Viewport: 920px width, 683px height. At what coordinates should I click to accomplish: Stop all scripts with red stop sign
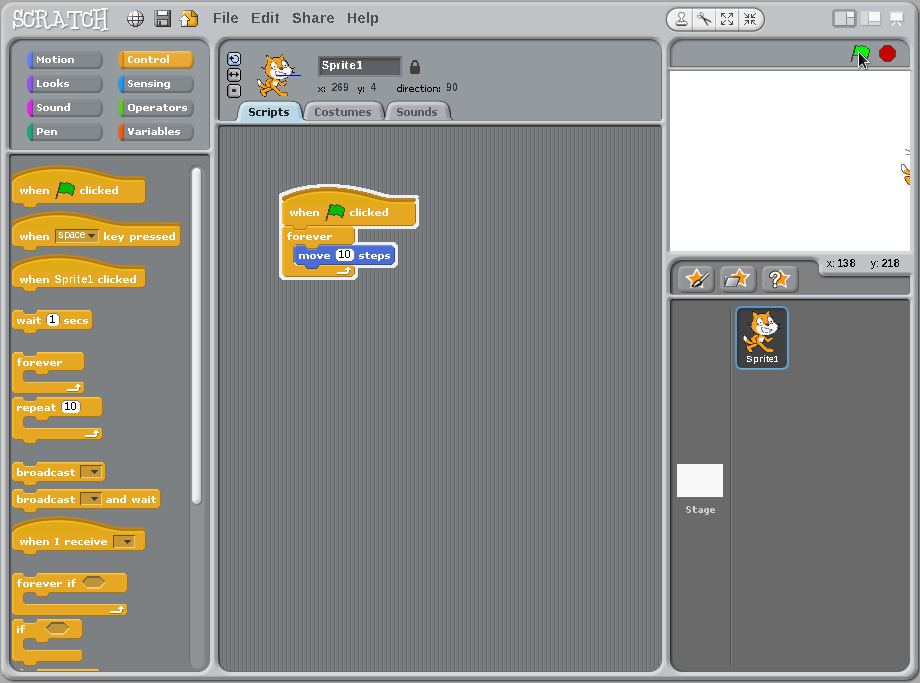(887, 54)
